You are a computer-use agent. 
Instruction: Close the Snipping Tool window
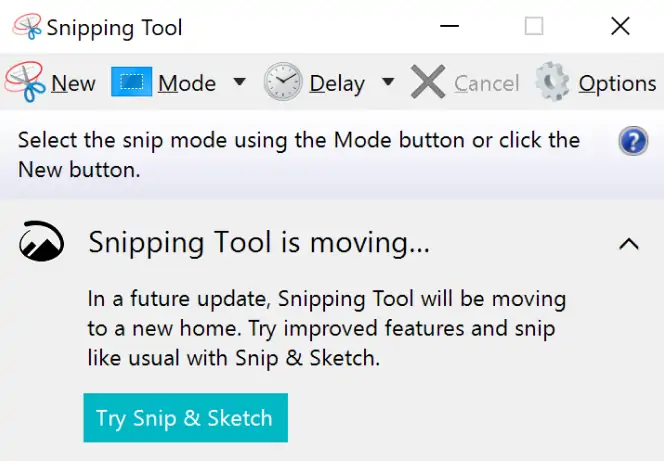[620, 26]
